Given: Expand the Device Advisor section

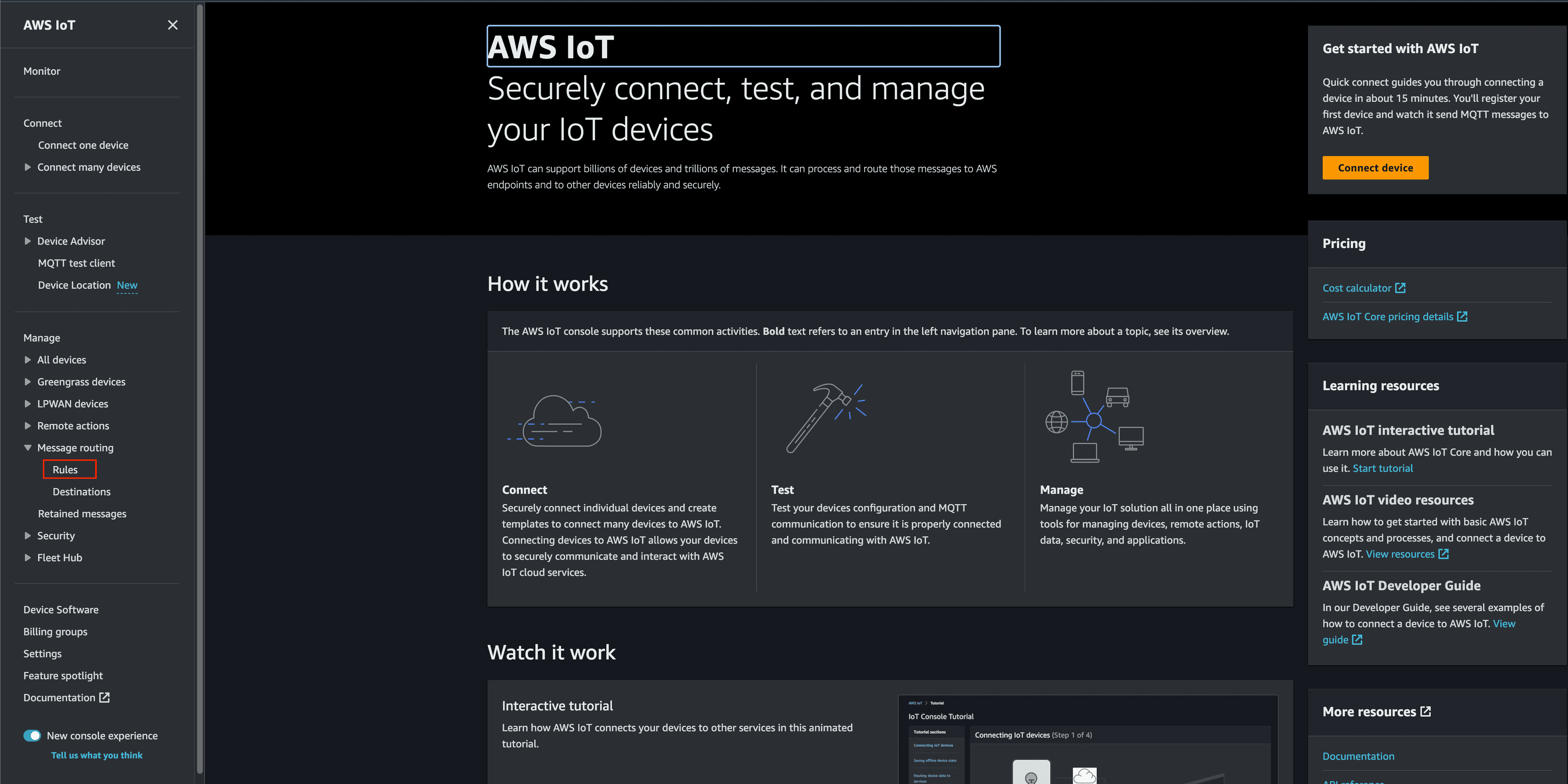Looking at the screenshot, I should (27, 241).
